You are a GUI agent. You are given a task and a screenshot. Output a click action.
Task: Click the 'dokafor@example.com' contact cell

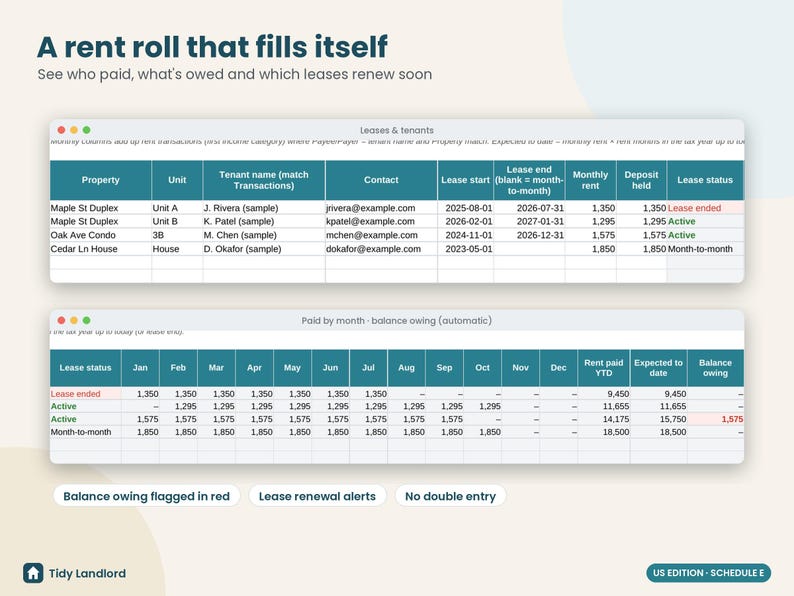point(381,249)
